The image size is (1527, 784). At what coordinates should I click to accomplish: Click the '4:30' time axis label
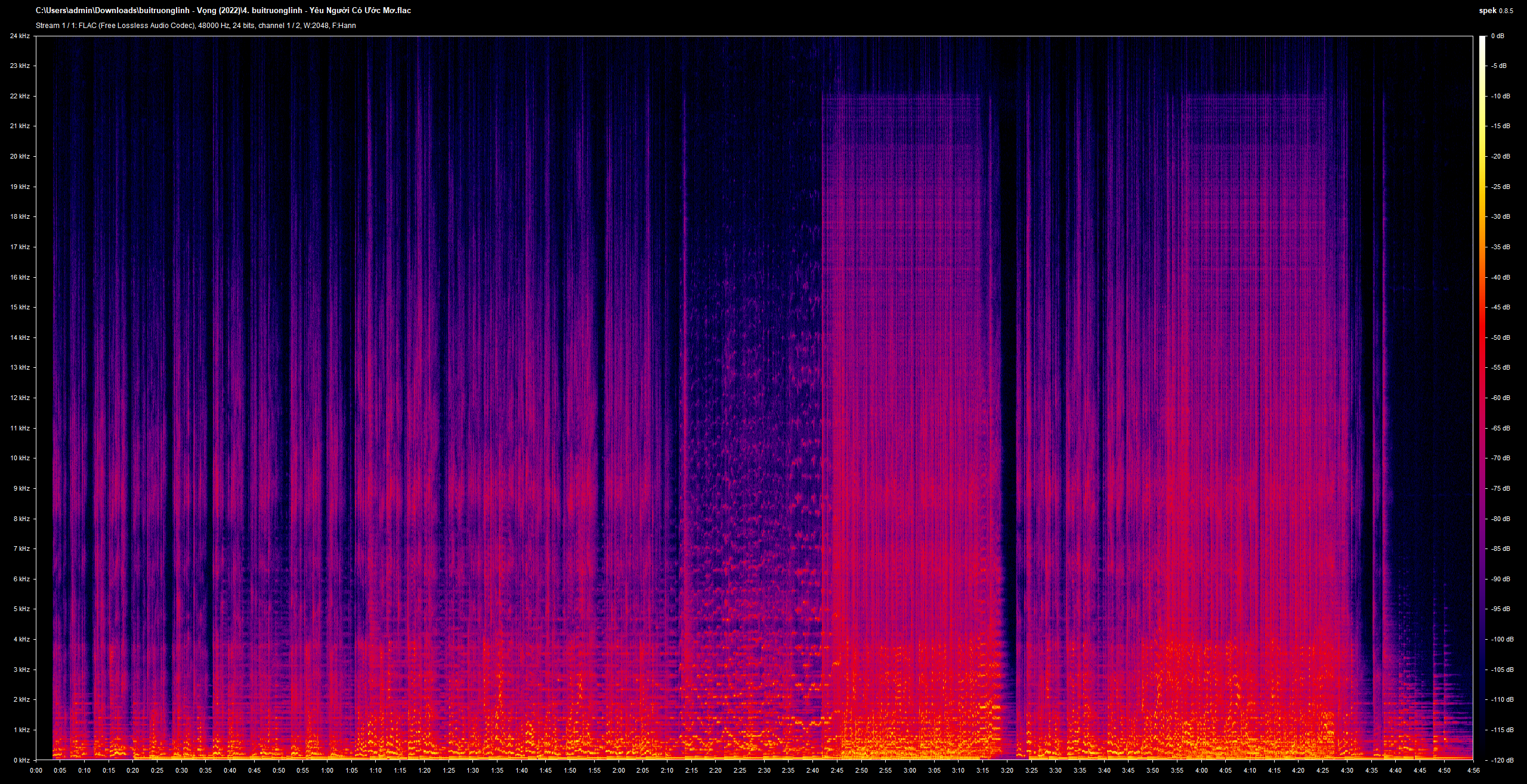[x=1347, y=770]
